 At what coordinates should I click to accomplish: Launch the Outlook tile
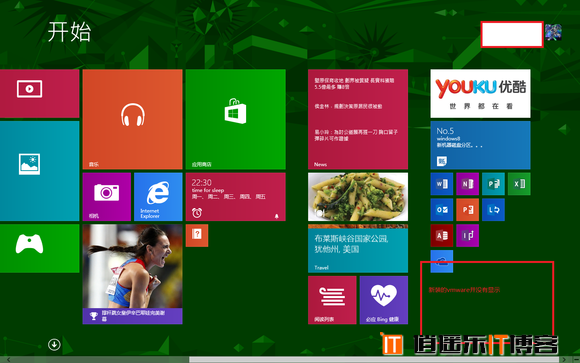tap(442, 209)
